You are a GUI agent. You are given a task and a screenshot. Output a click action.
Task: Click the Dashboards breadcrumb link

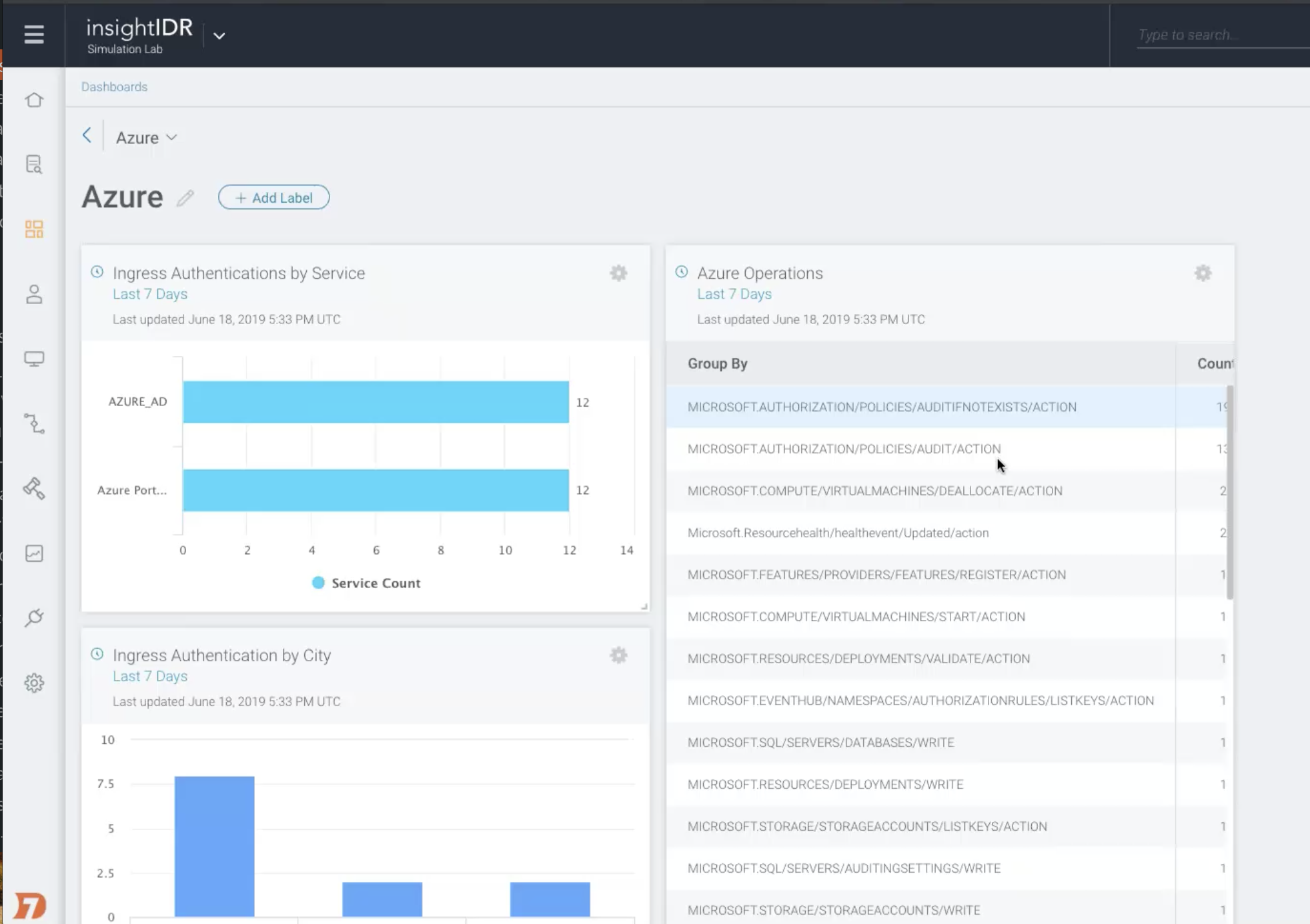114,87
